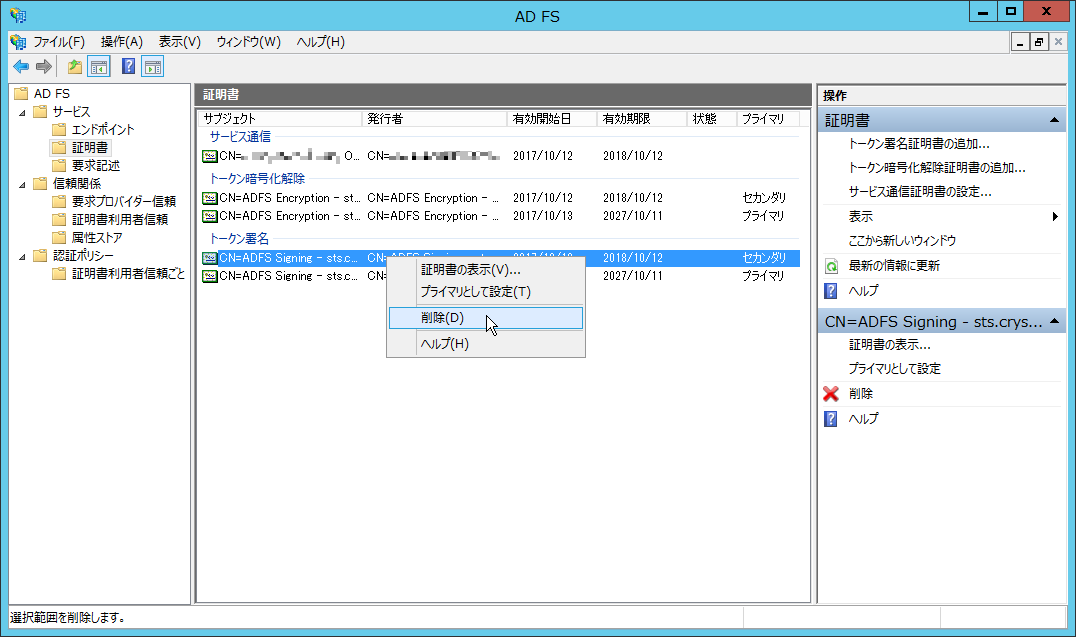Viewport: 1076px width, 637px height.
Task: Select 証明書利用者信頼 in the tree
Action: click(120, 220)
